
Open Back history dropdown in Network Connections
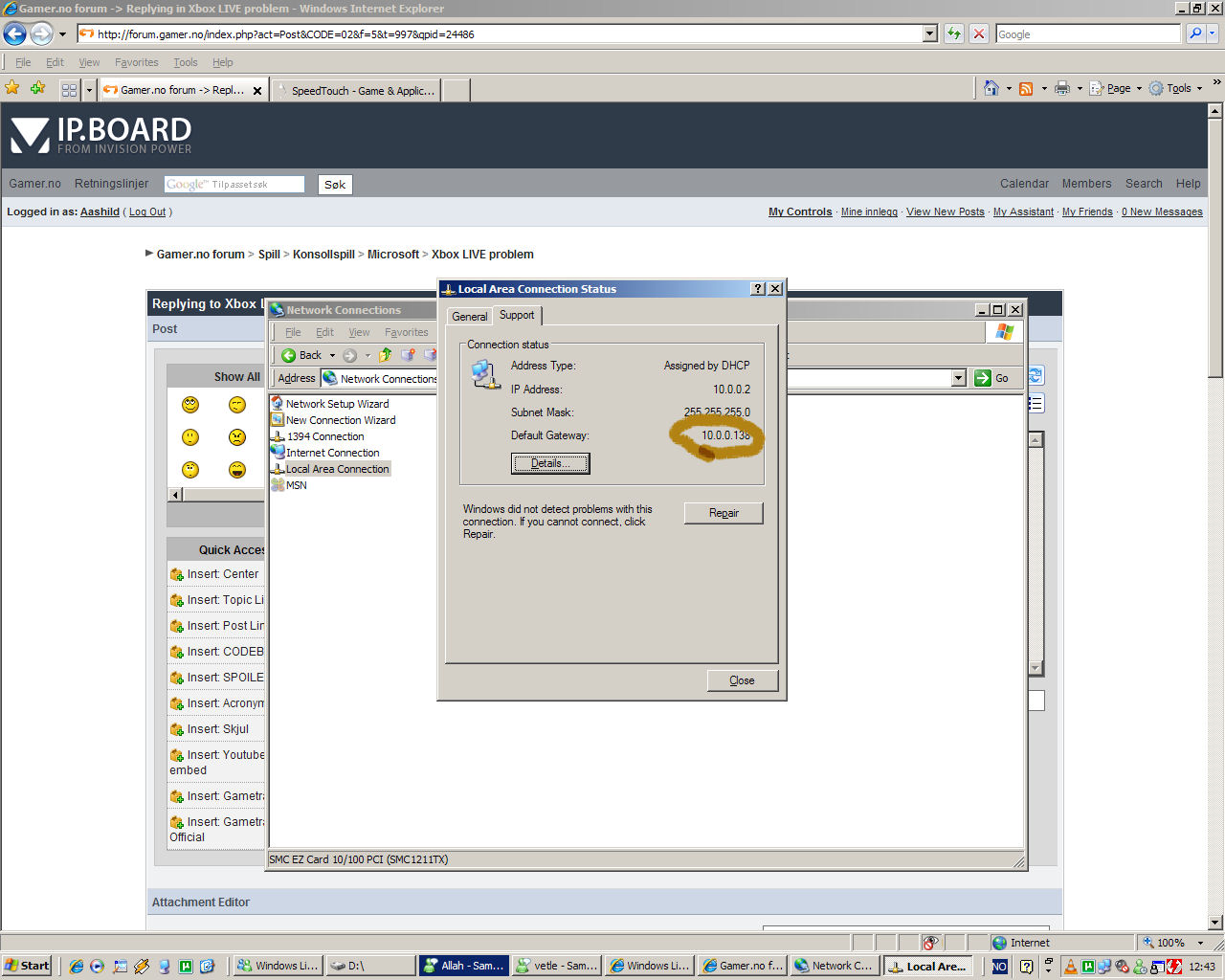(332, 355)
